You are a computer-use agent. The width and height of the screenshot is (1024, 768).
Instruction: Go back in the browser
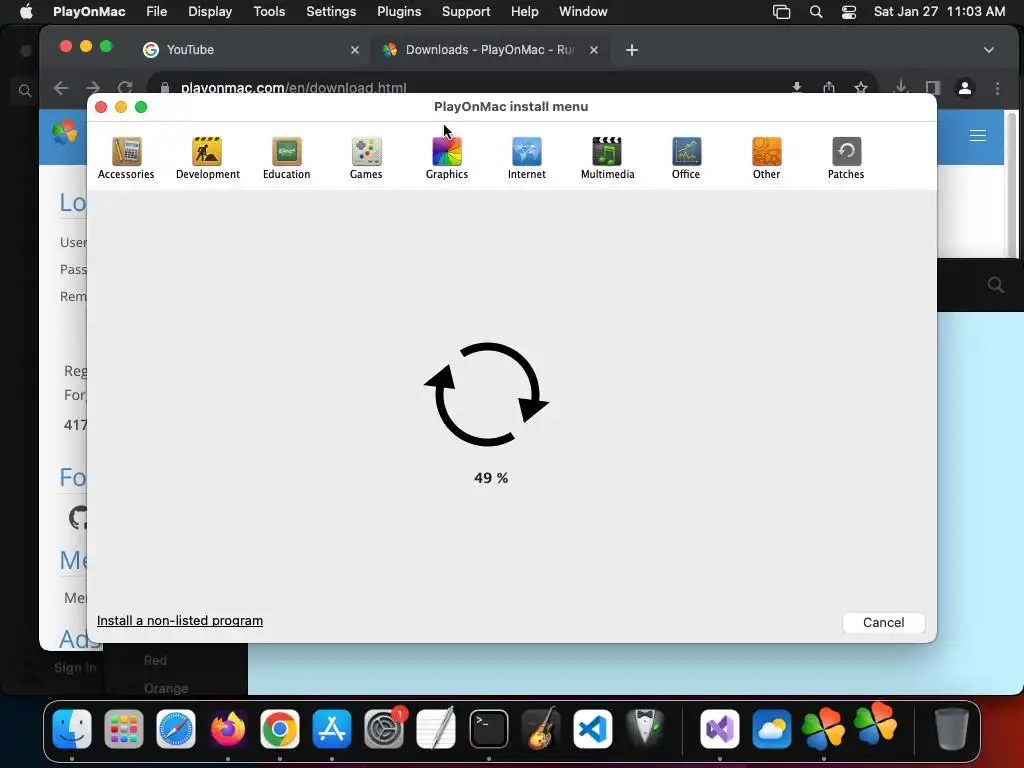point(61,88)
